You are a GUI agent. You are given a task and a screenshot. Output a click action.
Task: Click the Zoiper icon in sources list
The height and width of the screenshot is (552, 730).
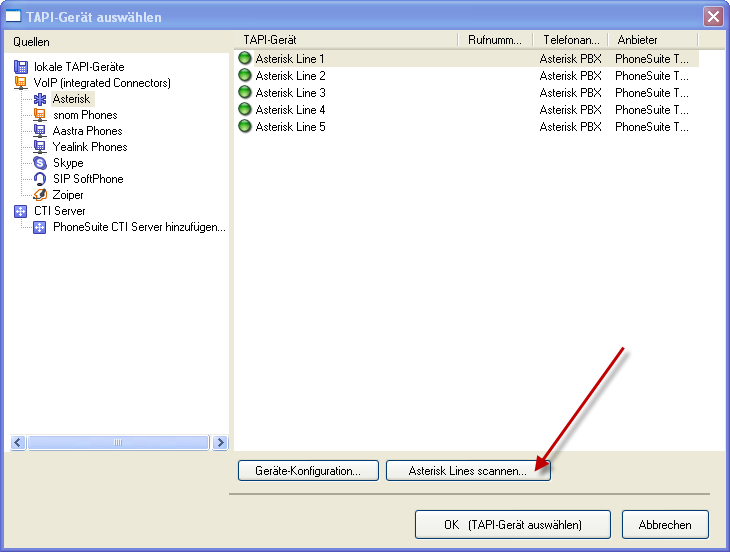click(40, 195)
